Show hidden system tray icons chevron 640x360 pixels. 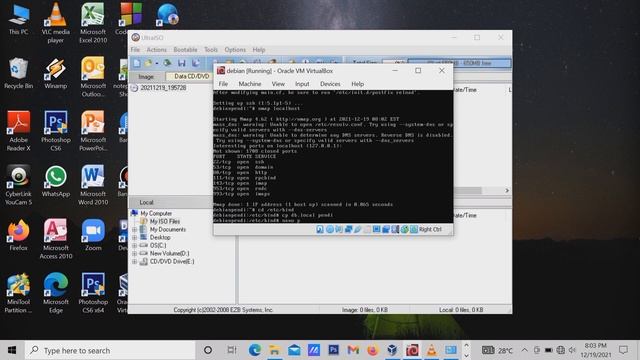click(x=524, y=350)
